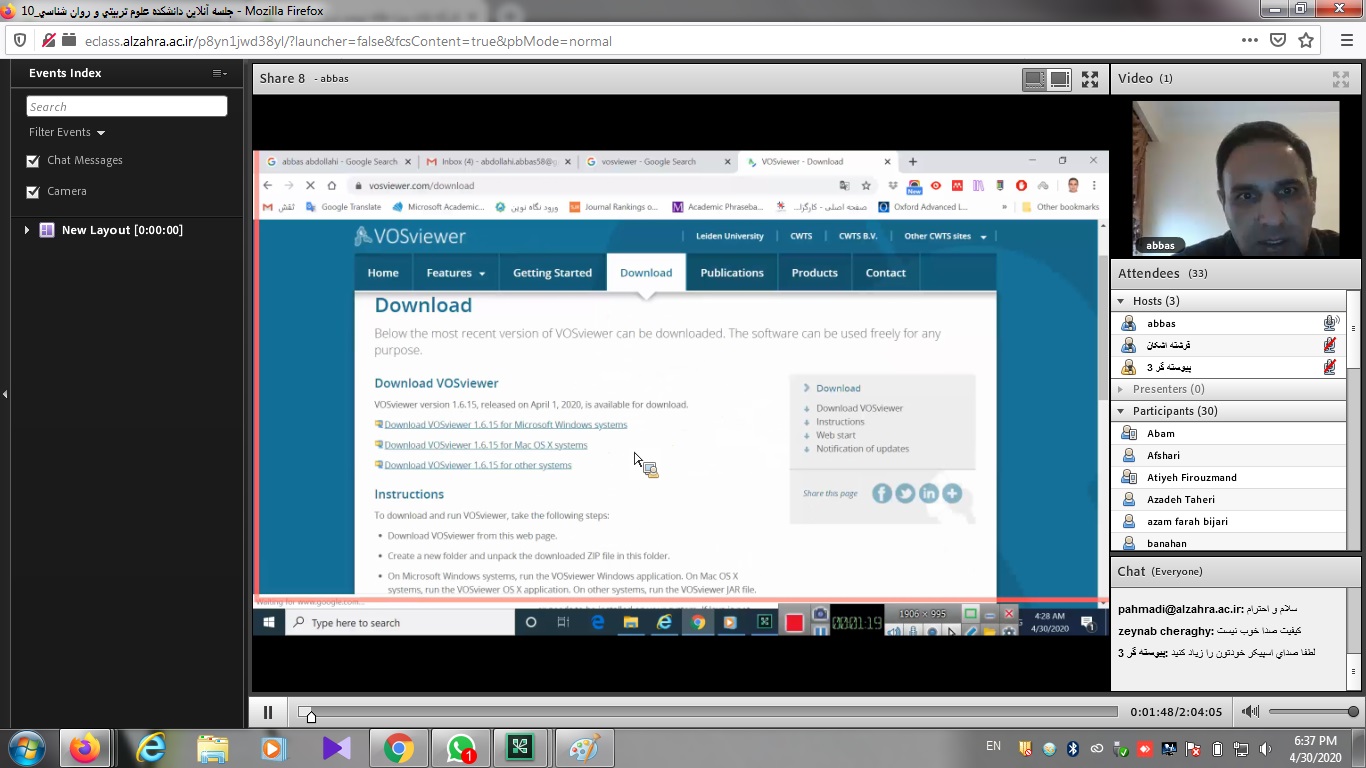Image resolution: width=1366 pixels, height=768 pixels.
Task: Switch Share pod to side-panel layout
Action: click(x=1060, y=78)
